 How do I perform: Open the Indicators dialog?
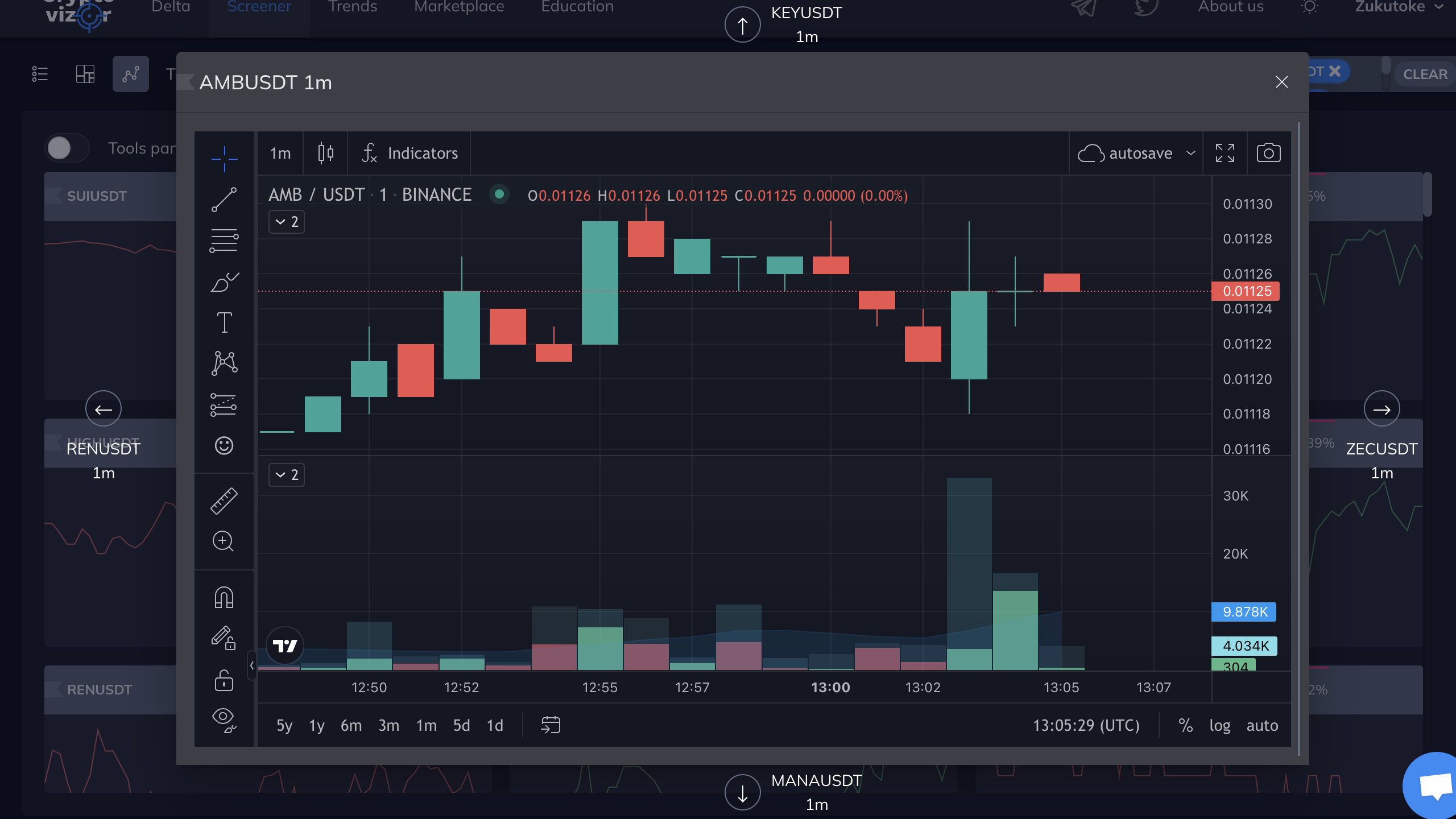click(409, 153)
